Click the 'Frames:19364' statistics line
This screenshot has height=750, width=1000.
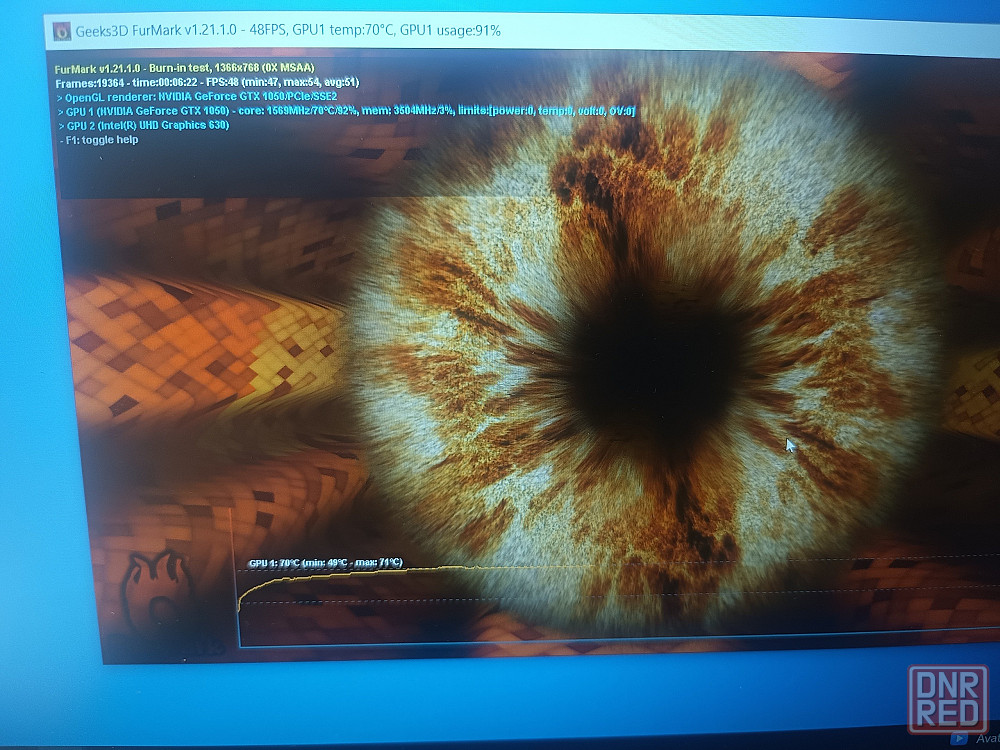pyautogui.click(x=207, y=82)
